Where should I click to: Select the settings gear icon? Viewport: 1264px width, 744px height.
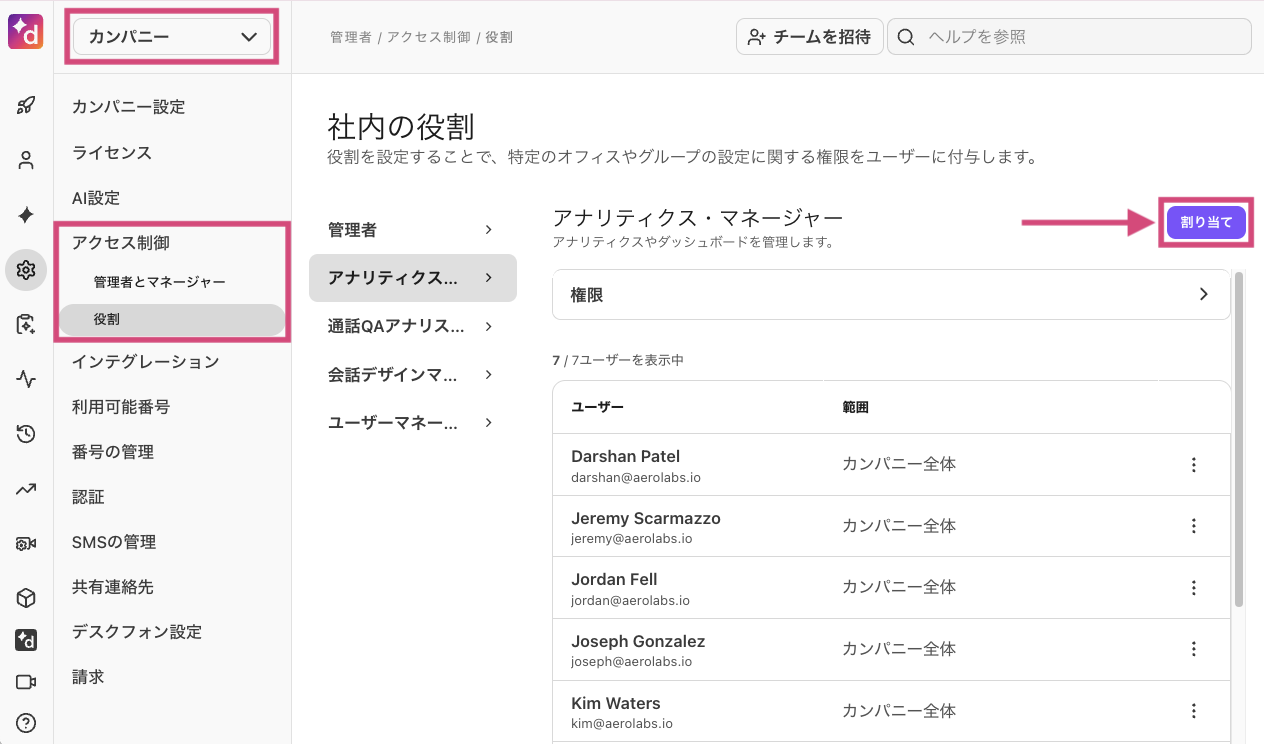(25, 270)
